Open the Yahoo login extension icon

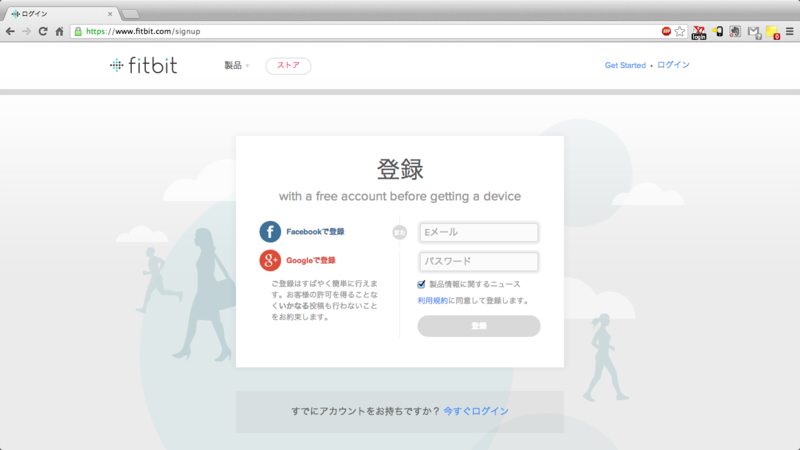699,32
